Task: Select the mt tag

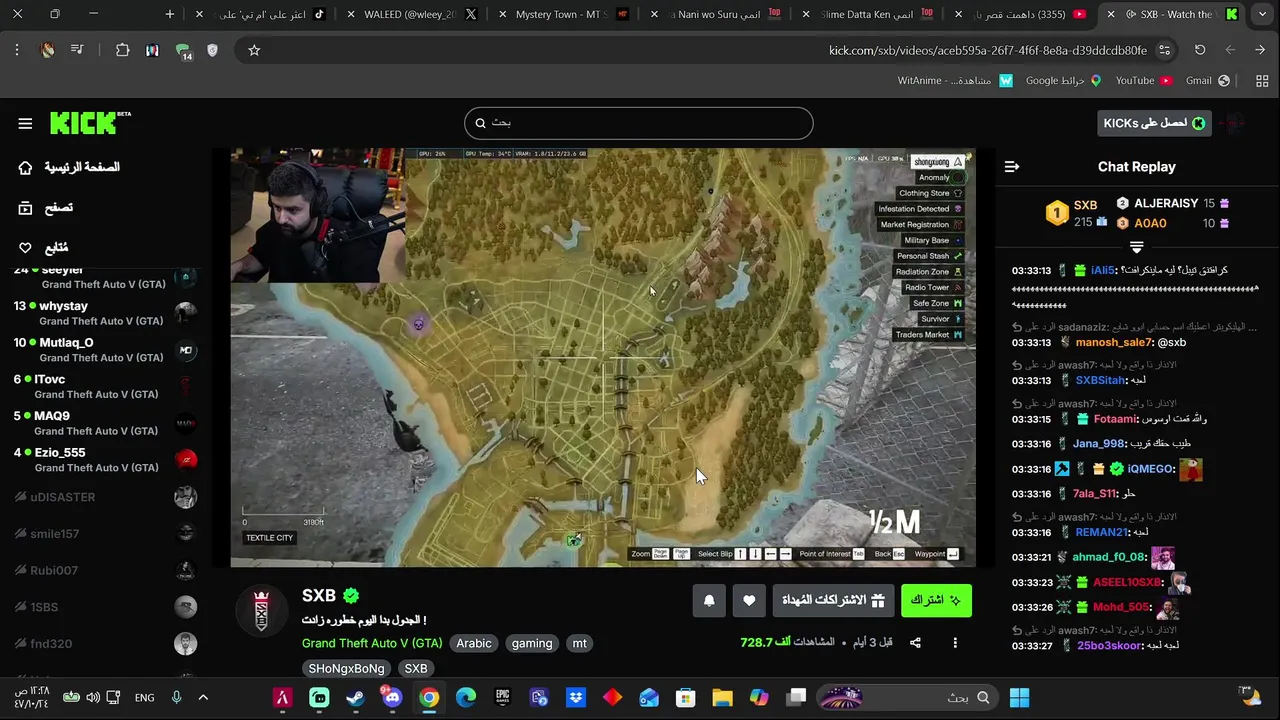Action: click(x=579, y=643)
